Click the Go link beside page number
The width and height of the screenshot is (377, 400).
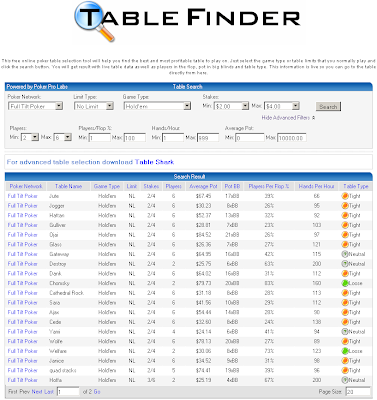pyautogui.click(x=97, y=392)
